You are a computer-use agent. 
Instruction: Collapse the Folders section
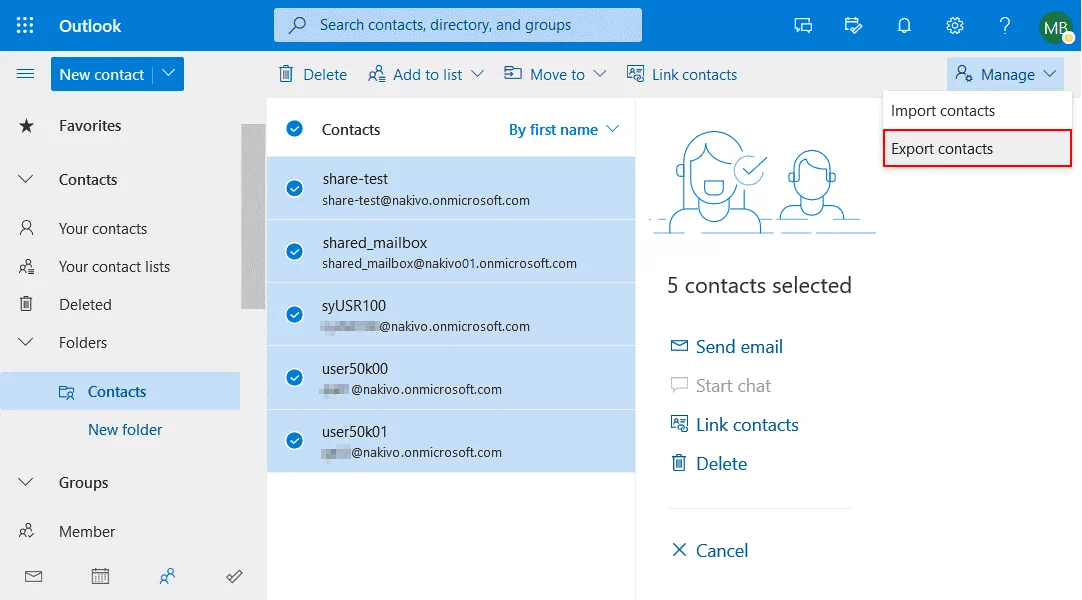point(26,343)
